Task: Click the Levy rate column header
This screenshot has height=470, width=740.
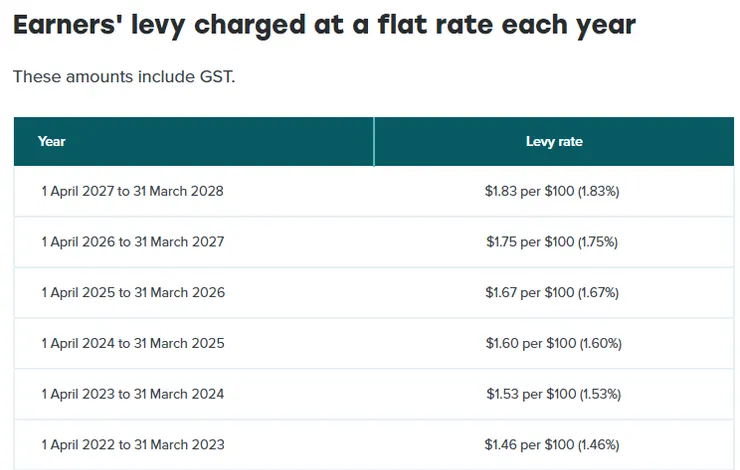Action: pos(554,141)
